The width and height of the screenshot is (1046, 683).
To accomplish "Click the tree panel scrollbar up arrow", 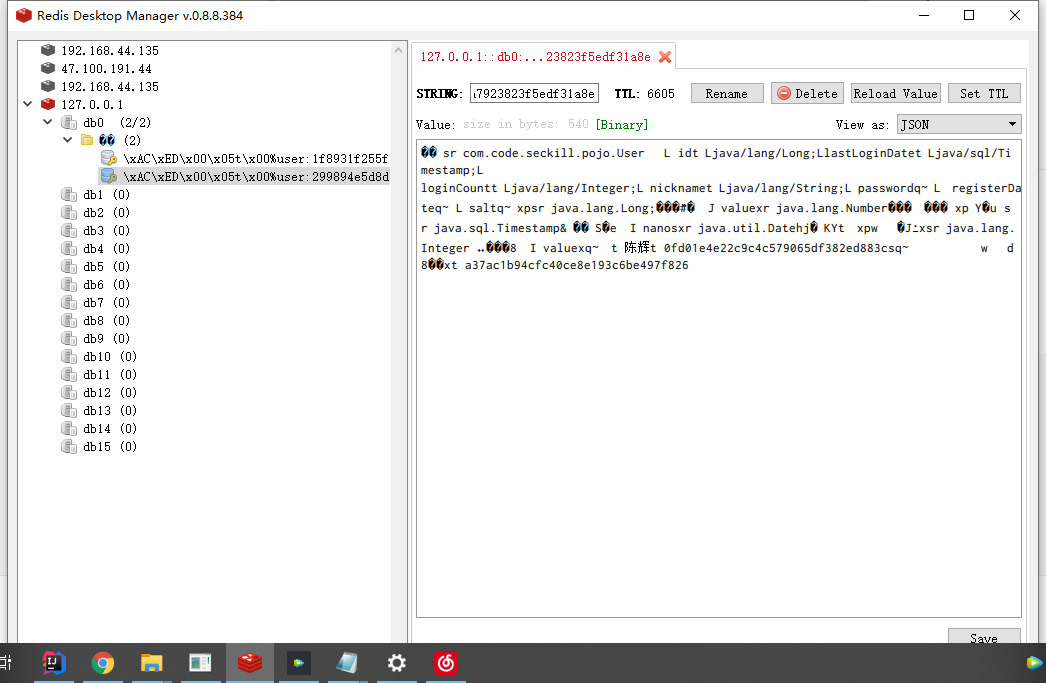I will pos(398,50).
